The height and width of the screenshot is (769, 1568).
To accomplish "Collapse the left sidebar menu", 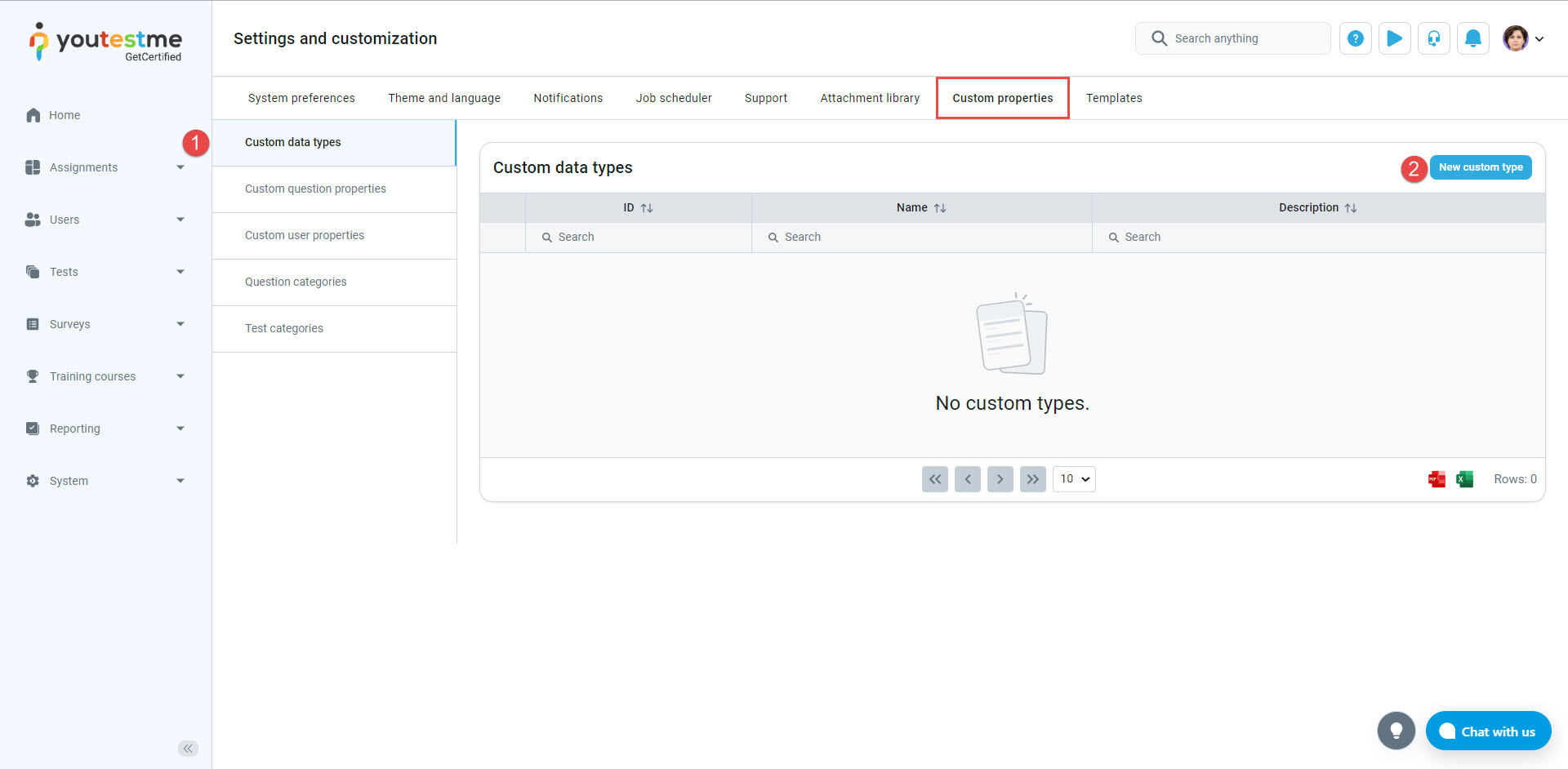I will (x=188, y=749).
